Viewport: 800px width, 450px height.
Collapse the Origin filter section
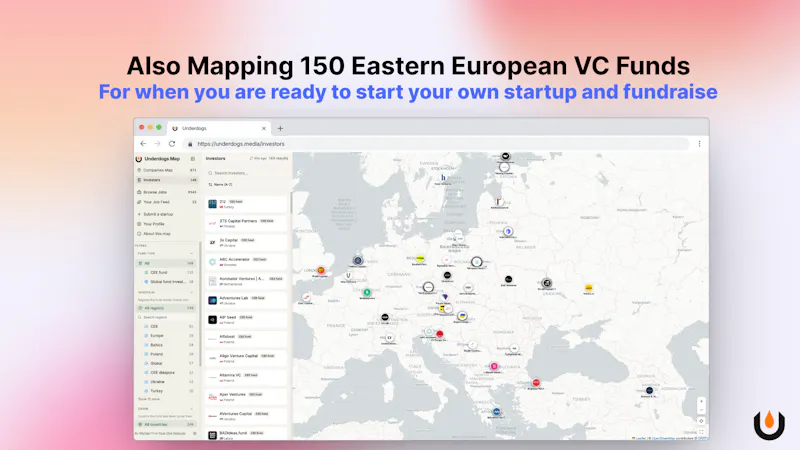click(192, 409)
